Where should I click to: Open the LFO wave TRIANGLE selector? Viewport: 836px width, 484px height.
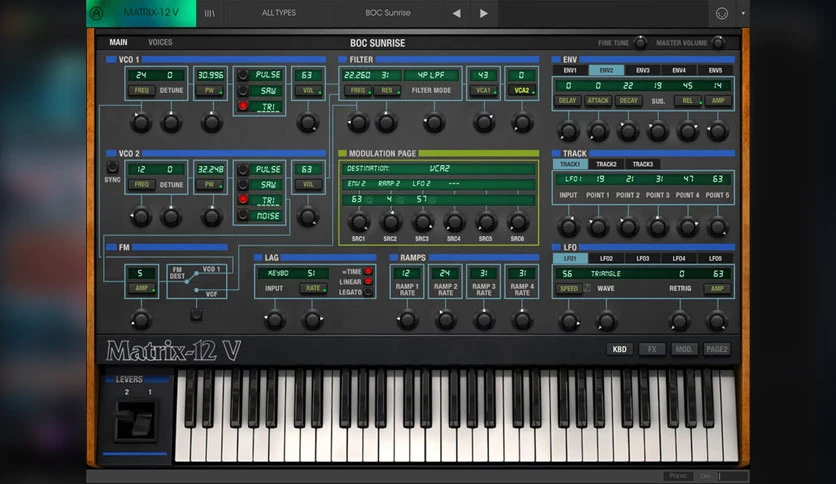point(606,273)
